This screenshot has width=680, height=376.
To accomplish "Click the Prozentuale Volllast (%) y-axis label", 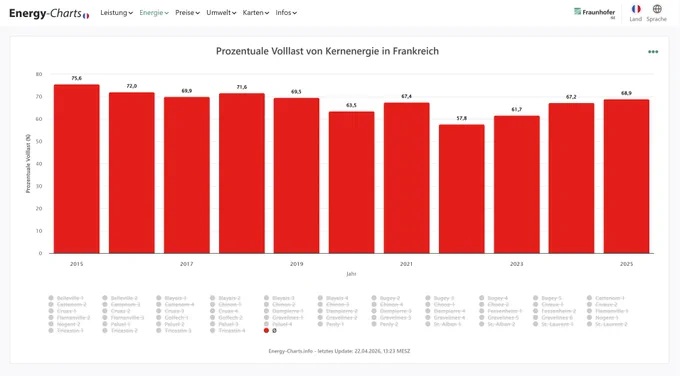I will coord(28,163).
